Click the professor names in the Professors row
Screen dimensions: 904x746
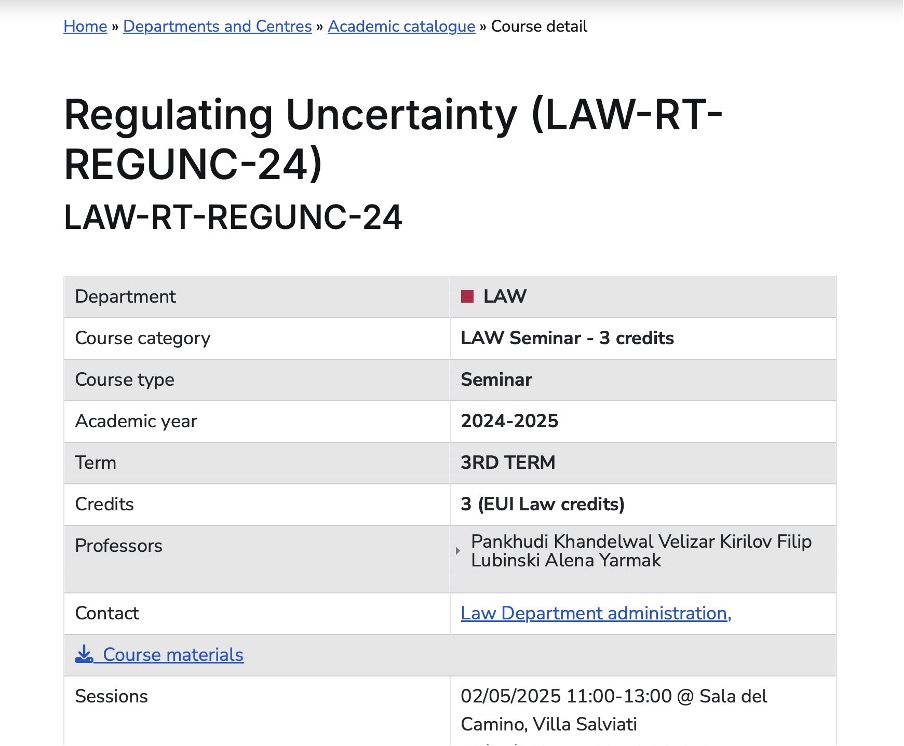641,551
